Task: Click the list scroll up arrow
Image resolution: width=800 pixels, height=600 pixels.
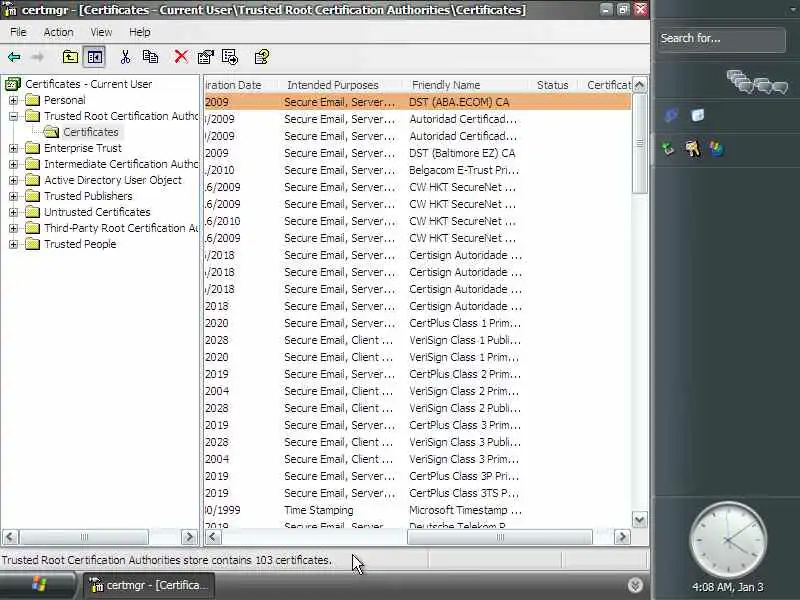Action: 640,85
